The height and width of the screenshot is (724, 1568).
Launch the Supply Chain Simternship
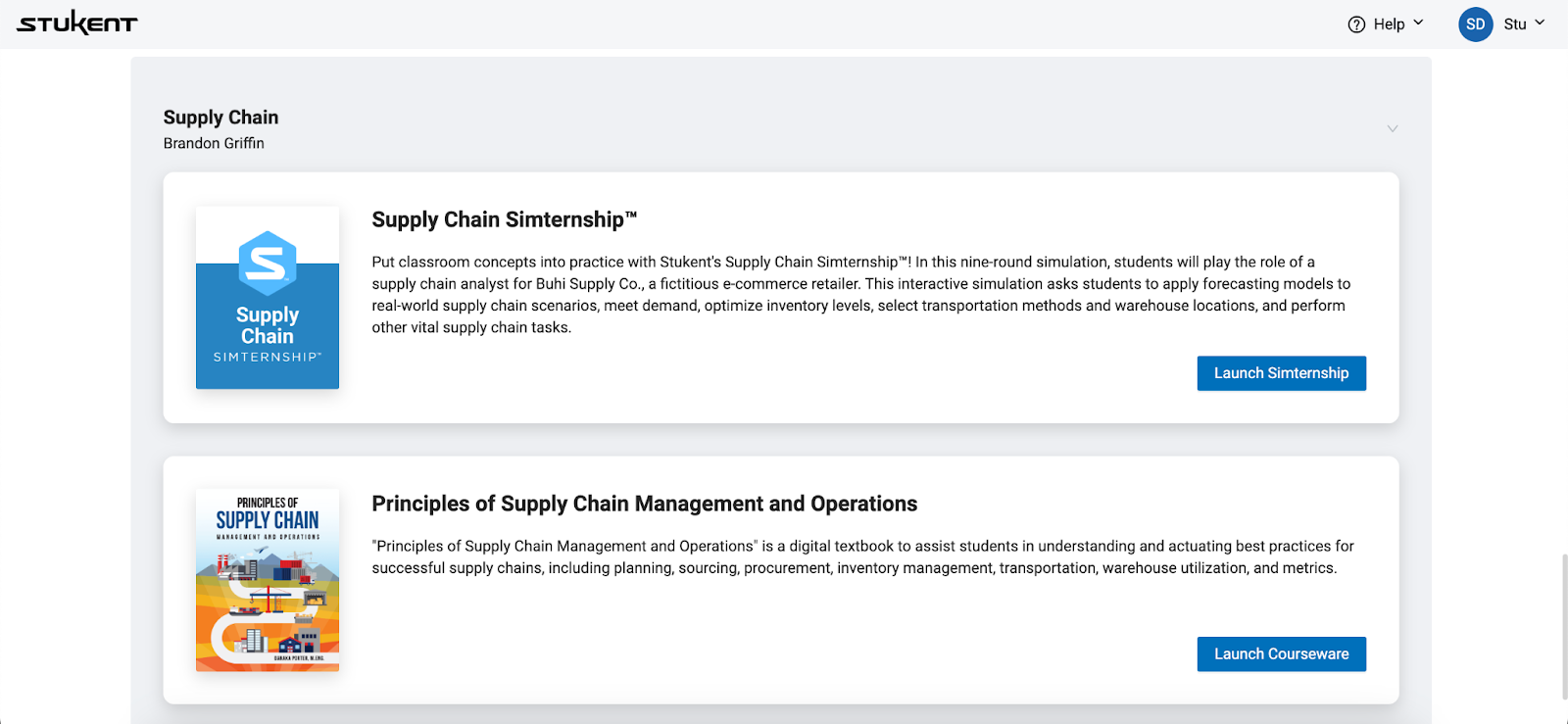[1281, 373]
